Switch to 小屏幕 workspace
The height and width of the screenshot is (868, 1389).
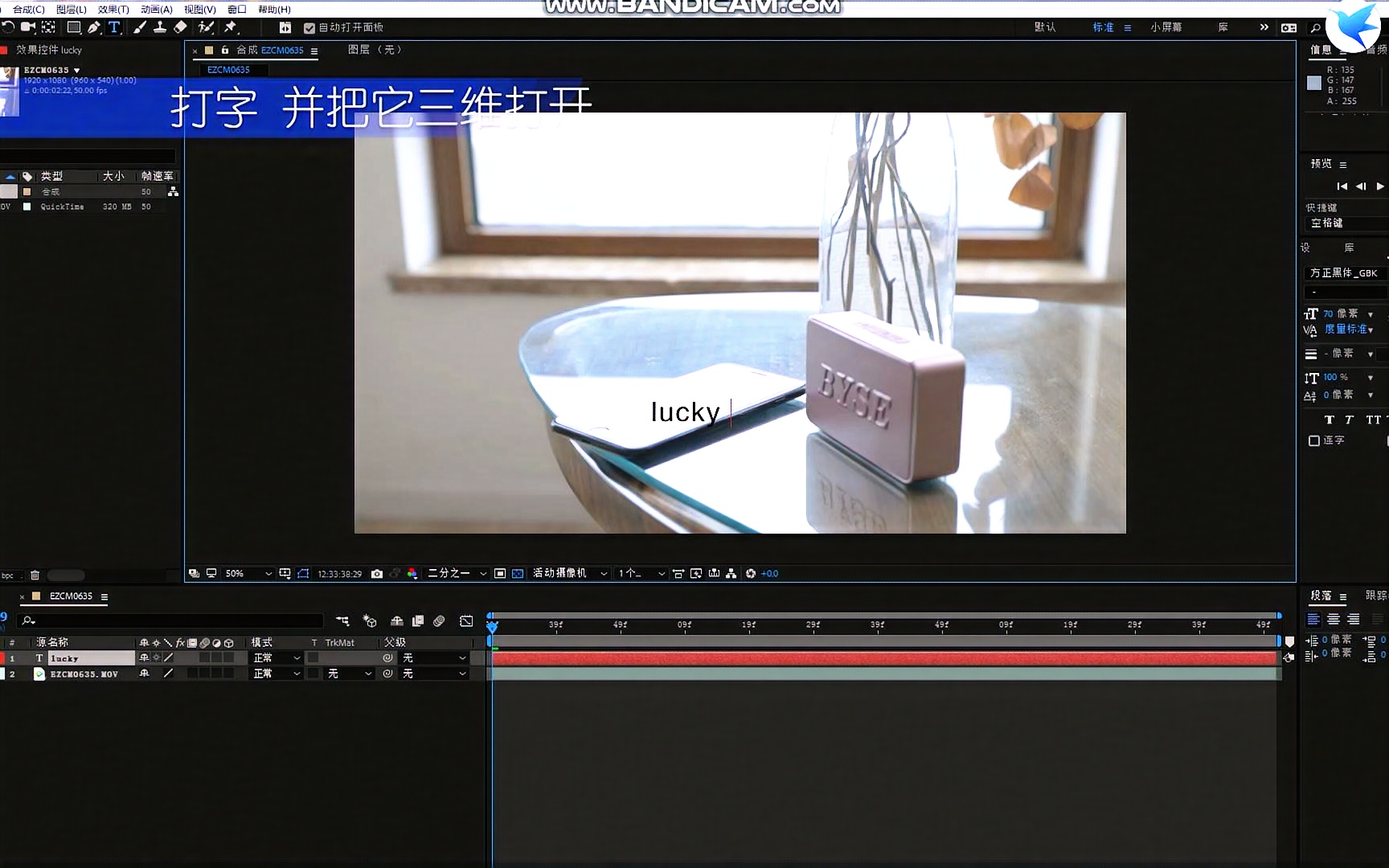tap(1166, 27)
